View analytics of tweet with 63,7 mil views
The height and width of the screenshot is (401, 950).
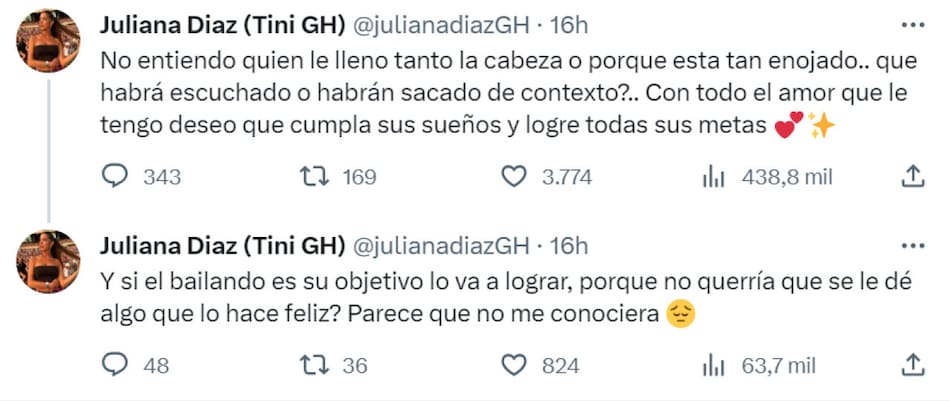coord(713,365)
